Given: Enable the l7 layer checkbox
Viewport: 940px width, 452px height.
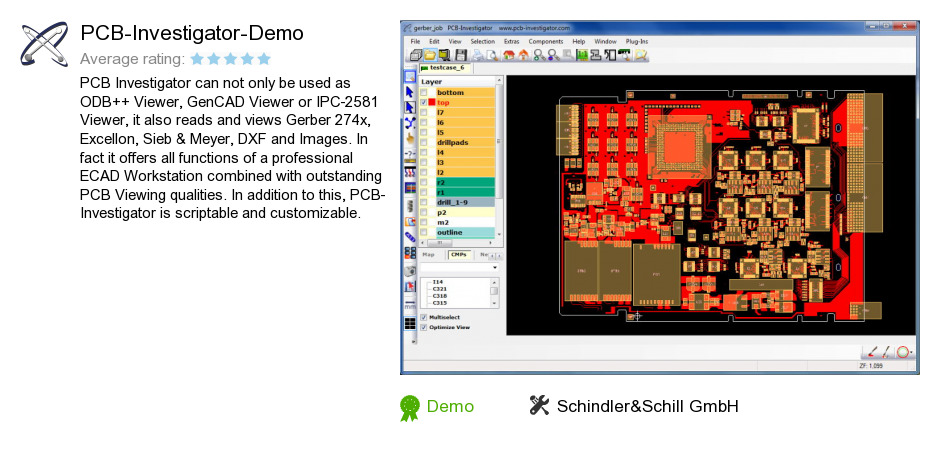Looking at the screenshot, I should 423,113.
